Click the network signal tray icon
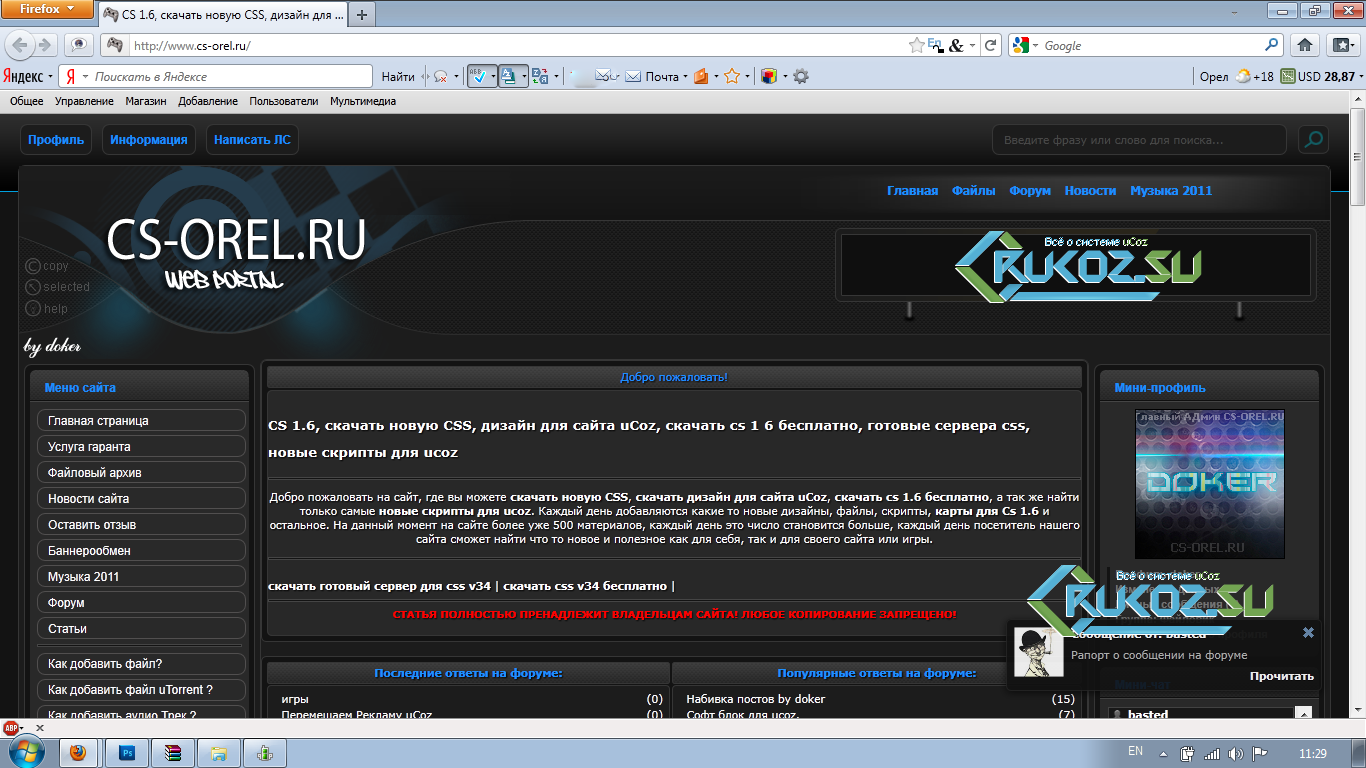 coord(1211,753)
